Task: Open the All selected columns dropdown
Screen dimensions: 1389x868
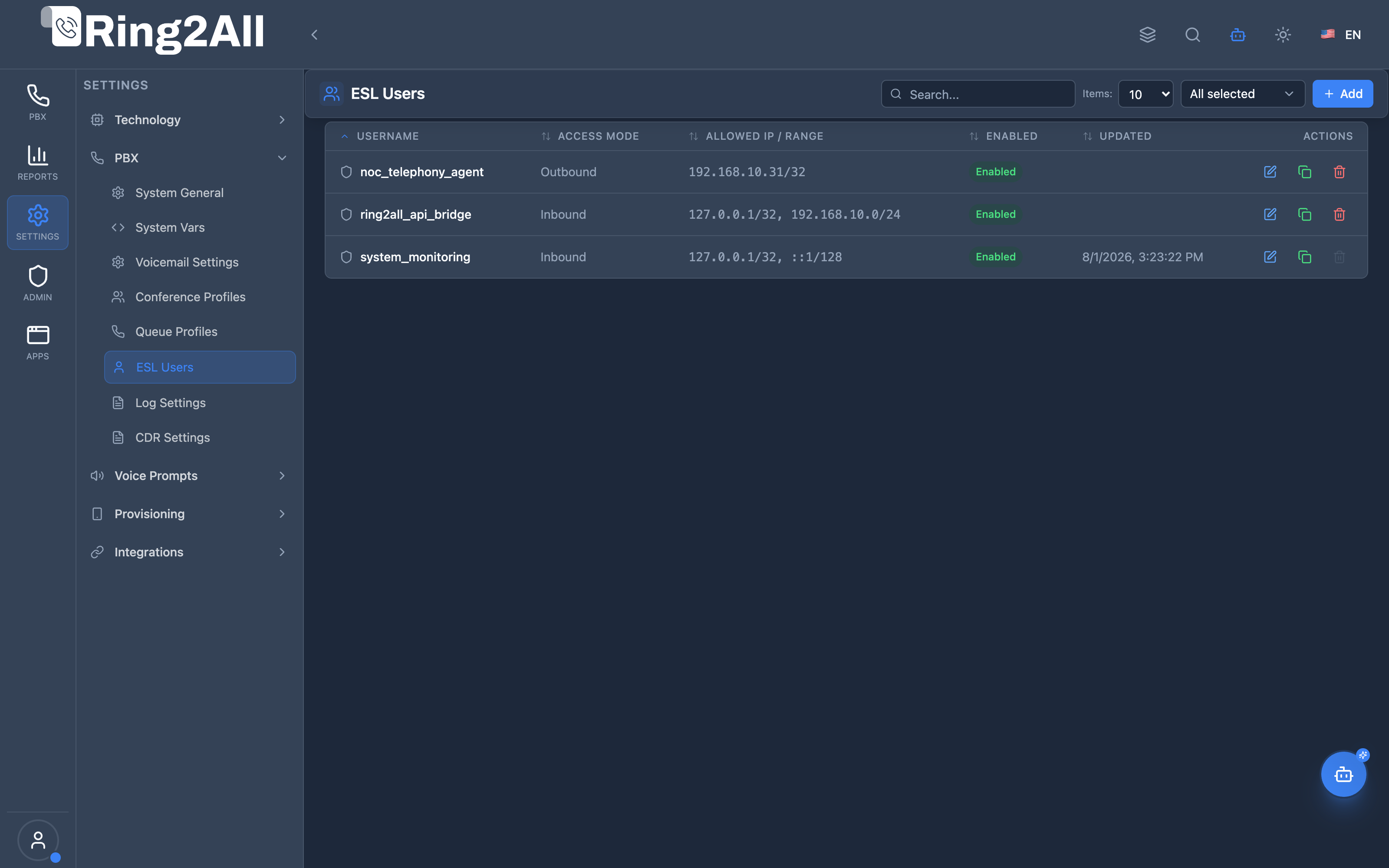Action: click(x=1243, y=94)
